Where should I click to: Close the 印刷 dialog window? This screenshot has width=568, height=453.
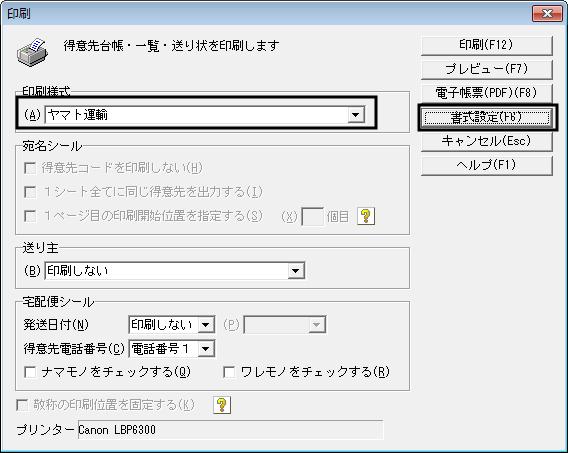[548, 14]
